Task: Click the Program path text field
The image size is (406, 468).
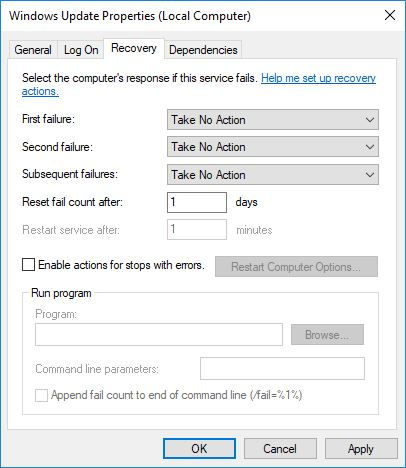Action: point(159,334)
